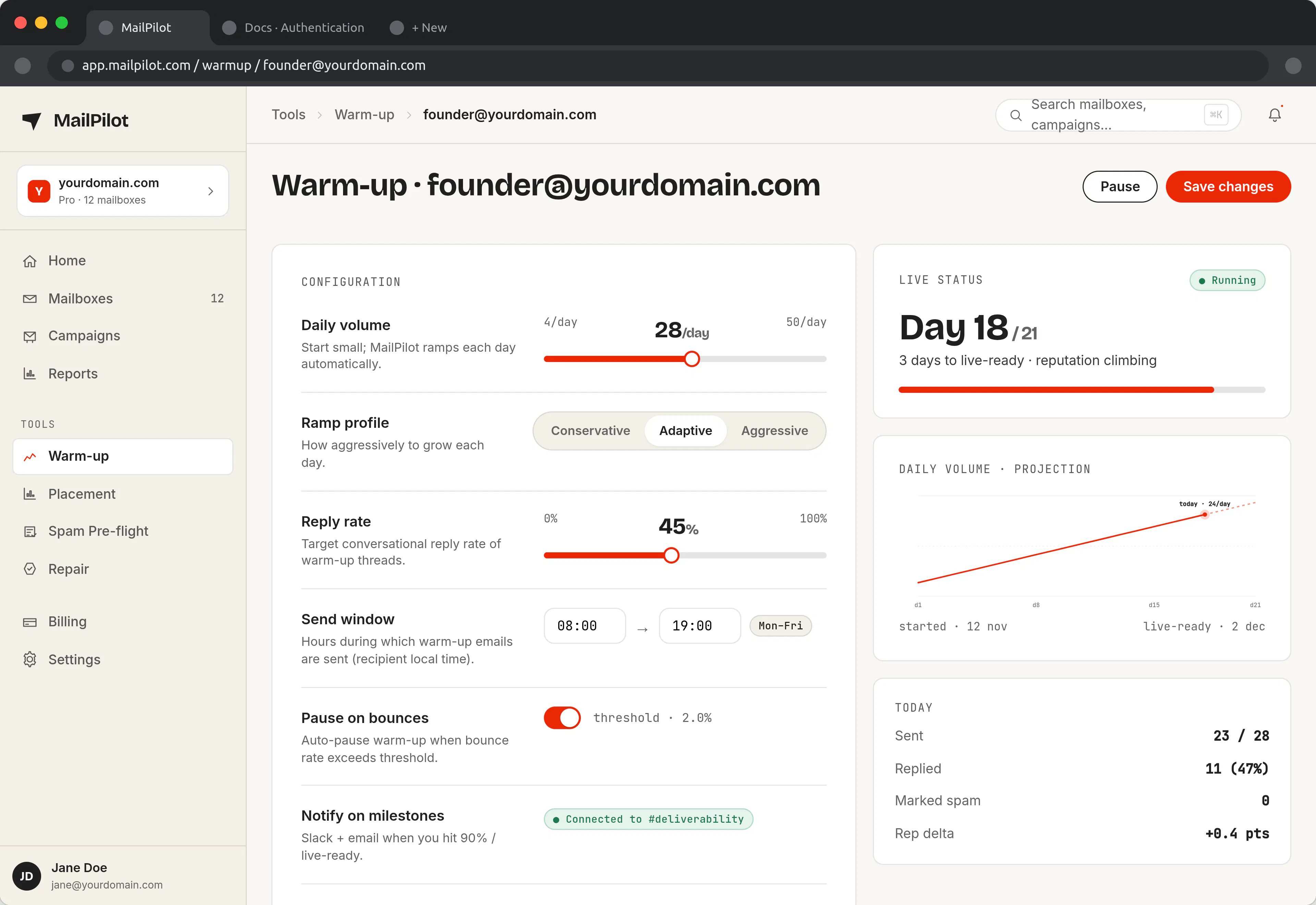1316x905 pixels.
Task: Click the JD user avatar
Action: (27, 876)
